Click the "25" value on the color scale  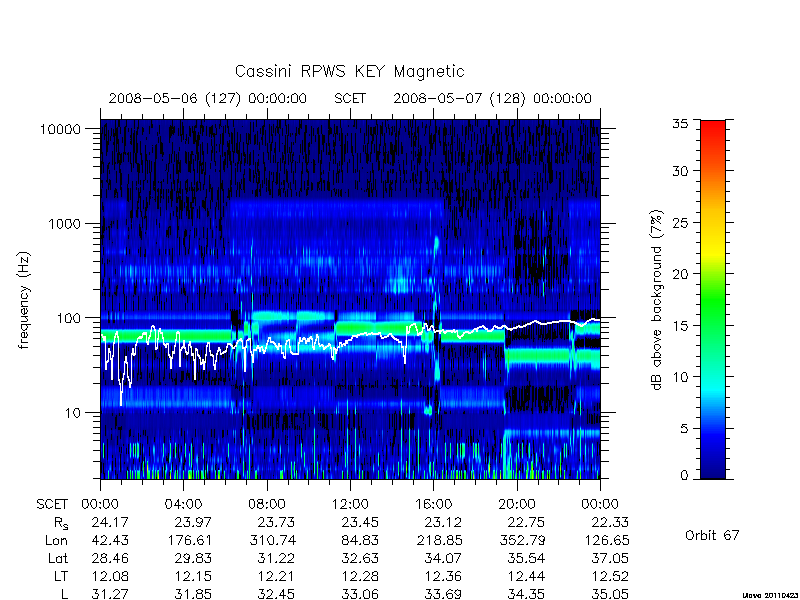[x=680, y=223]
